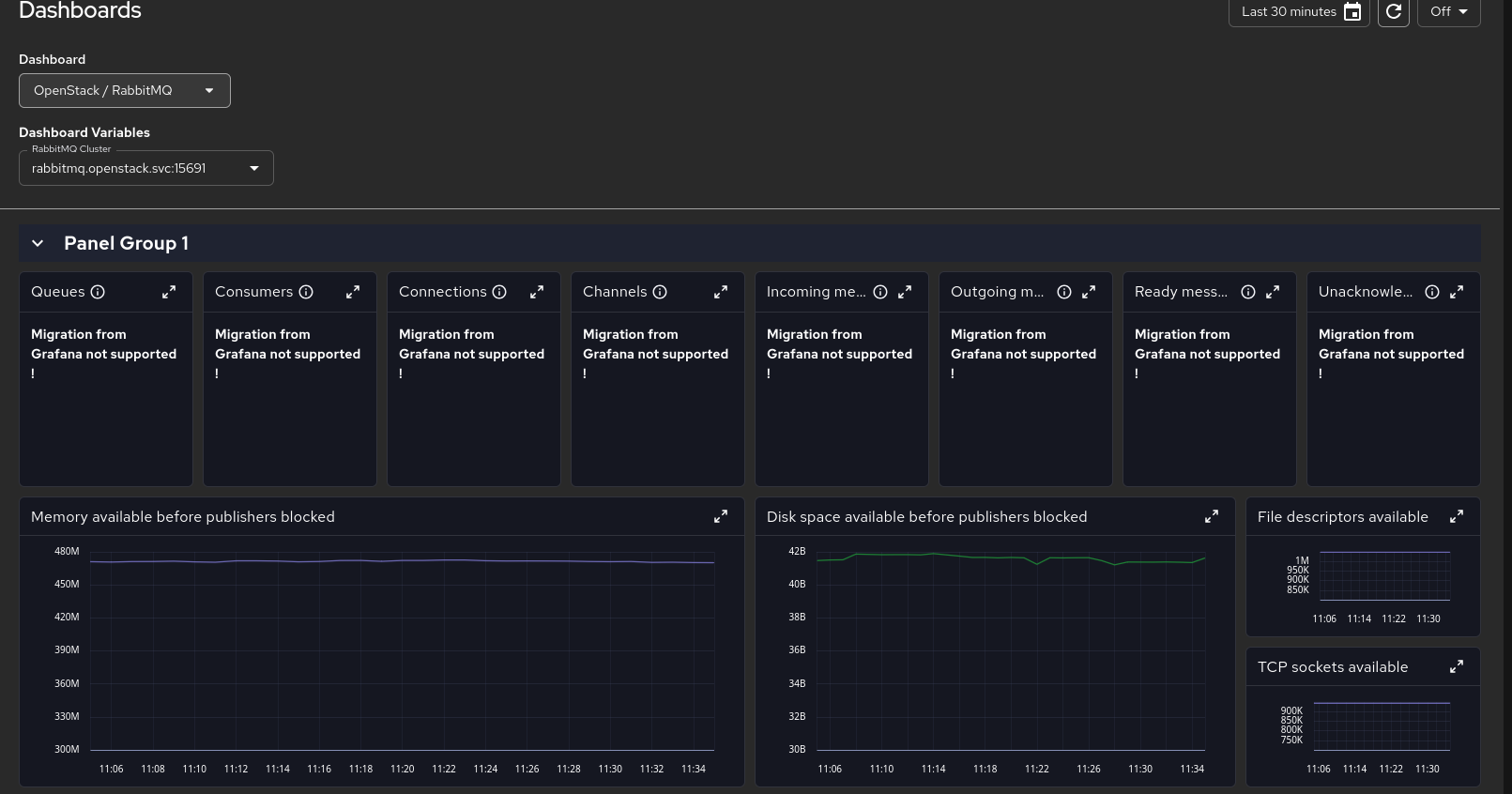Open the auto-refresh Off dropdown

tap(1448, 11)
